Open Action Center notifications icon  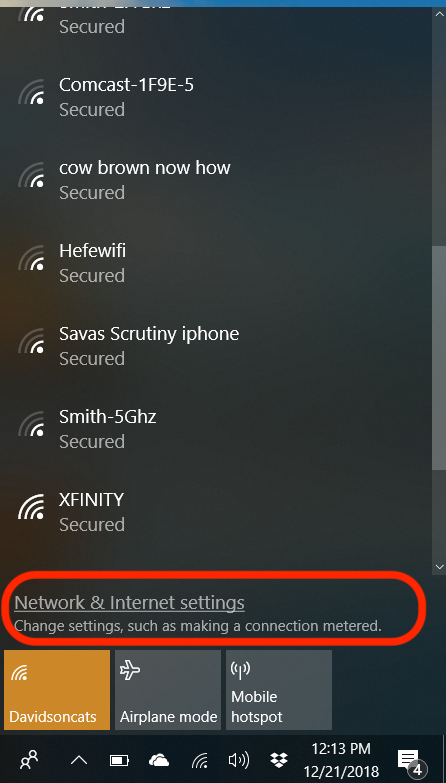[x=409, y=761]
